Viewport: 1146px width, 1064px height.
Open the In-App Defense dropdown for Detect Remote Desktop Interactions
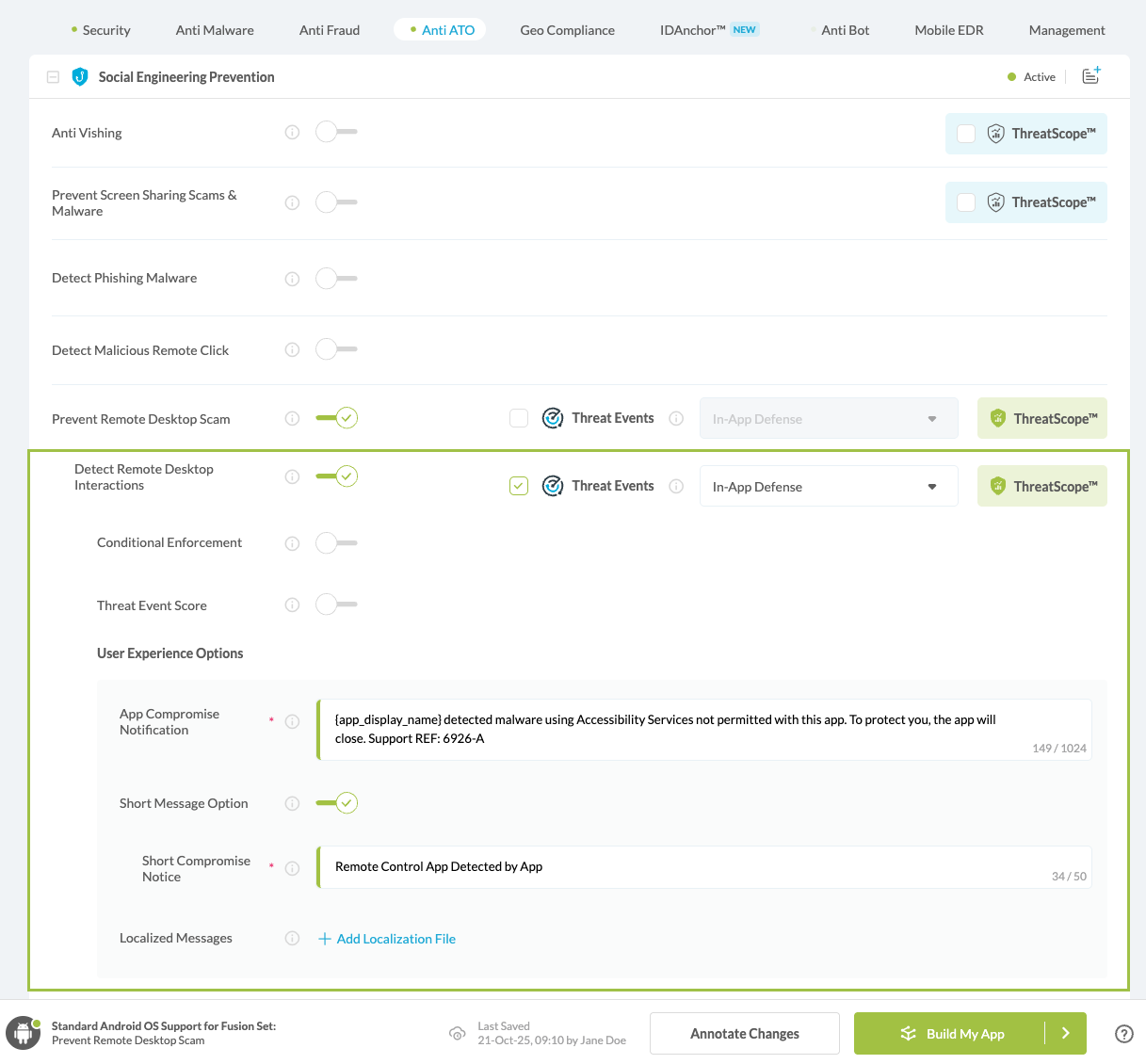tap(828, 486)
